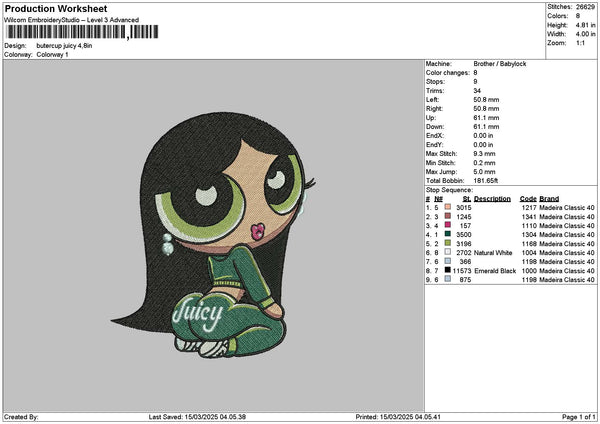Click the Min Stitch value '0.2 mm'
This screenshot has height=424, width=600.
coord(484,163)
